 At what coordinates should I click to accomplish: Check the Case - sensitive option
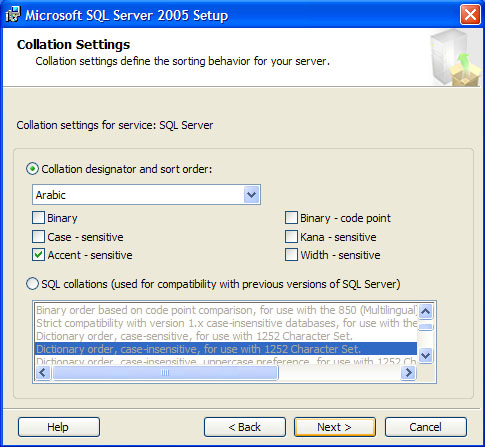tap(38, 237)
